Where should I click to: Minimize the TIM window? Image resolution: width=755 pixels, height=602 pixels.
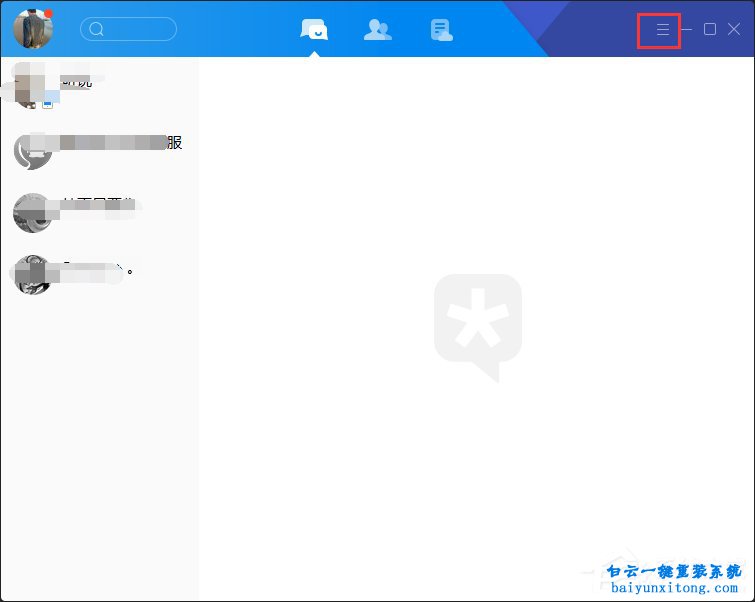[687, 30]
